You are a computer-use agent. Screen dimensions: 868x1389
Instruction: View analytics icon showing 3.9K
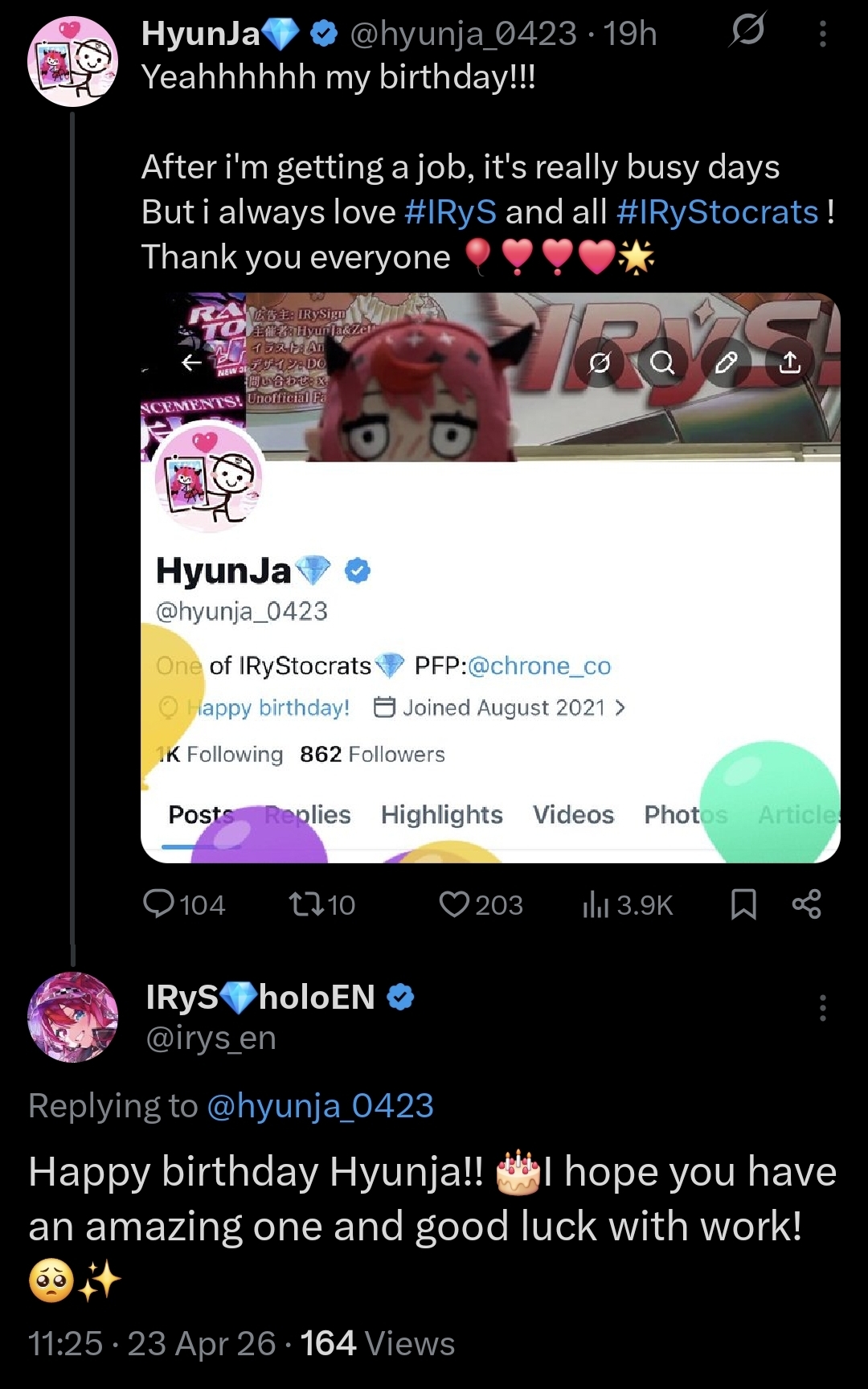pyautogui.click(x=627, y=905)
